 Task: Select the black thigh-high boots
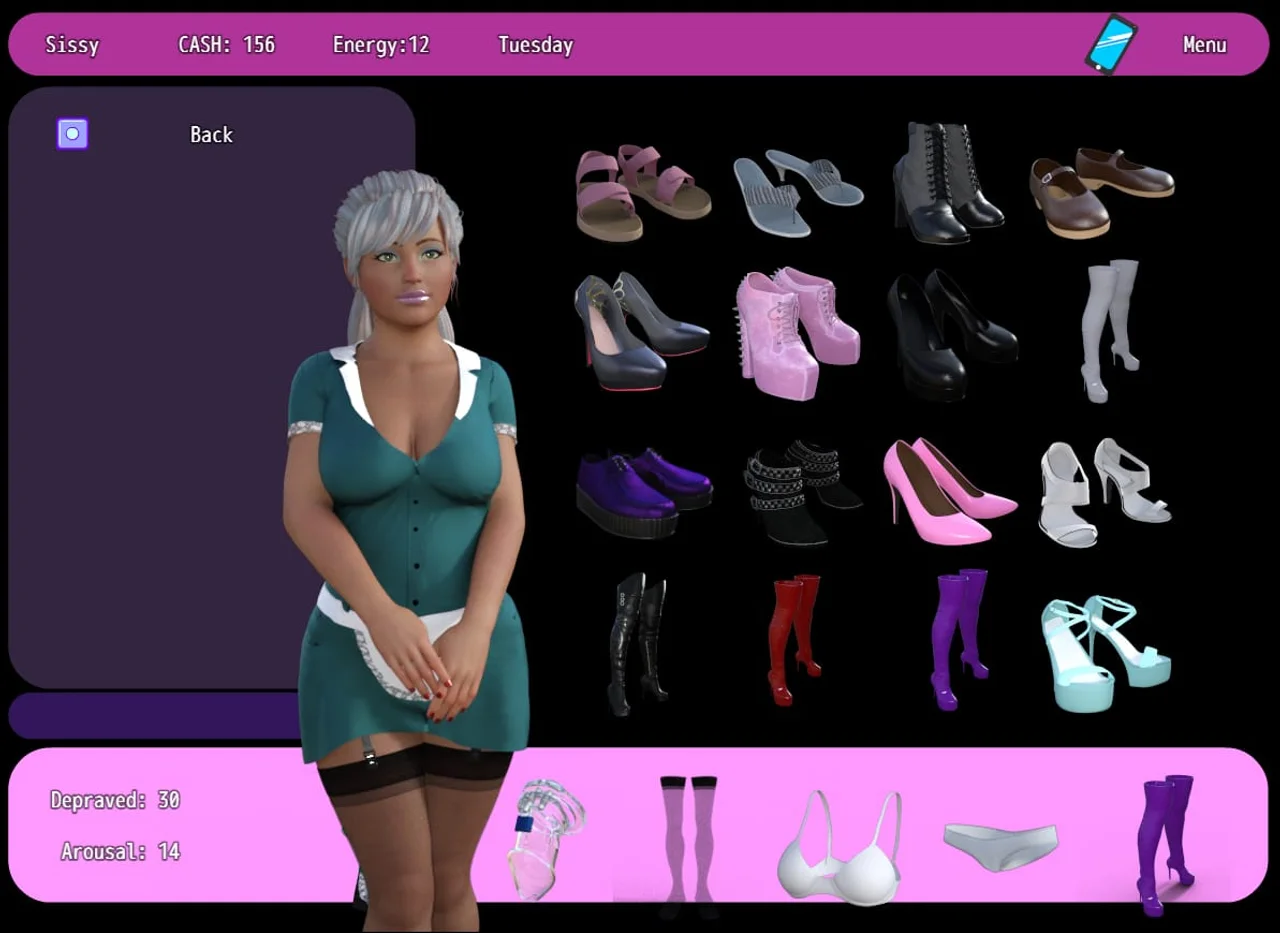coord(637,643)
